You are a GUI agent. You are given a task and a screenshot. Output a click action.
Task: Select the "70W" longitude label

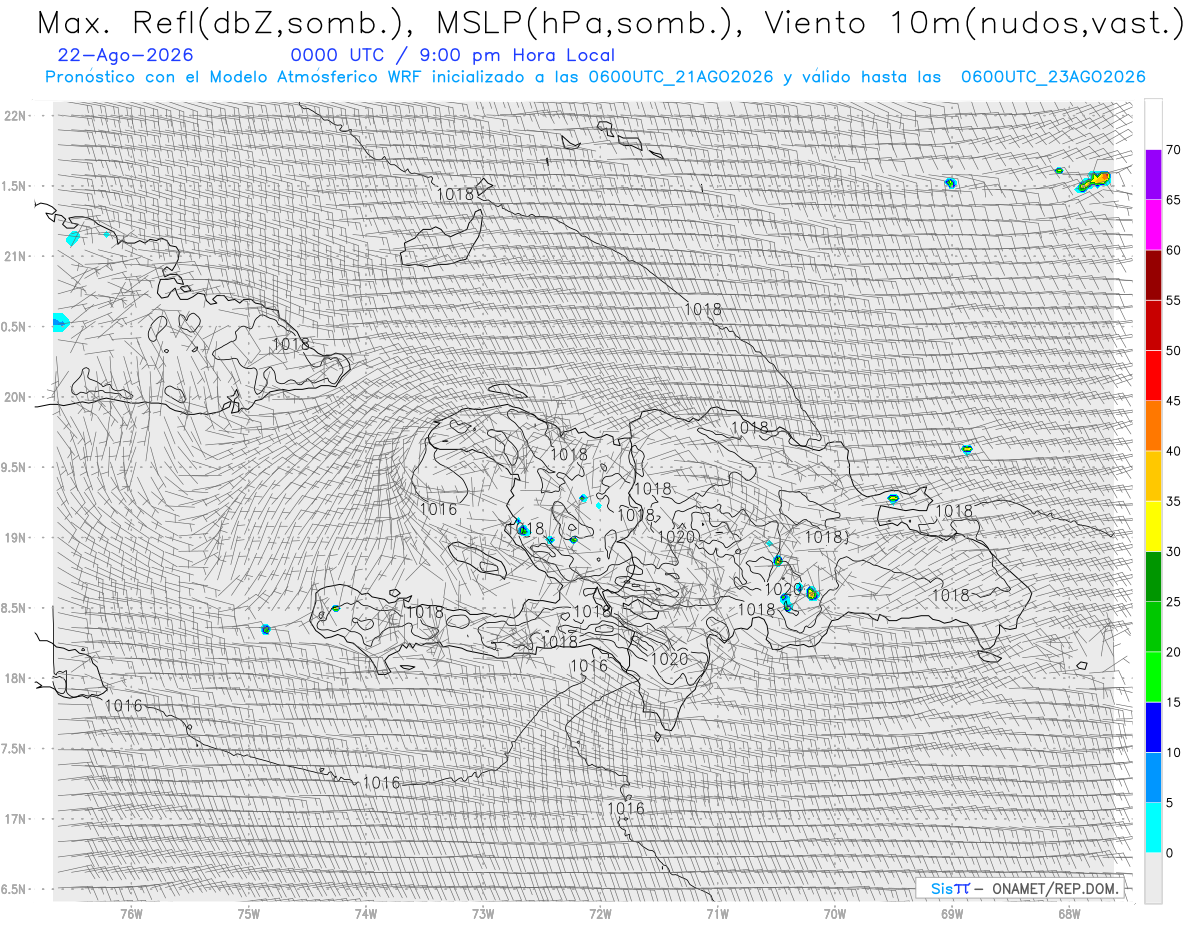click(x=834, y=913)
